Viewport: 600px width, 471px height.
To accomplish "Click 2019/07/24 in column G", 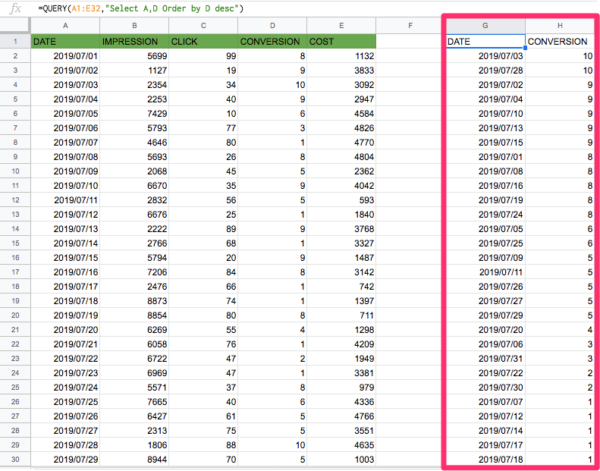I will [x=485, y=214].
